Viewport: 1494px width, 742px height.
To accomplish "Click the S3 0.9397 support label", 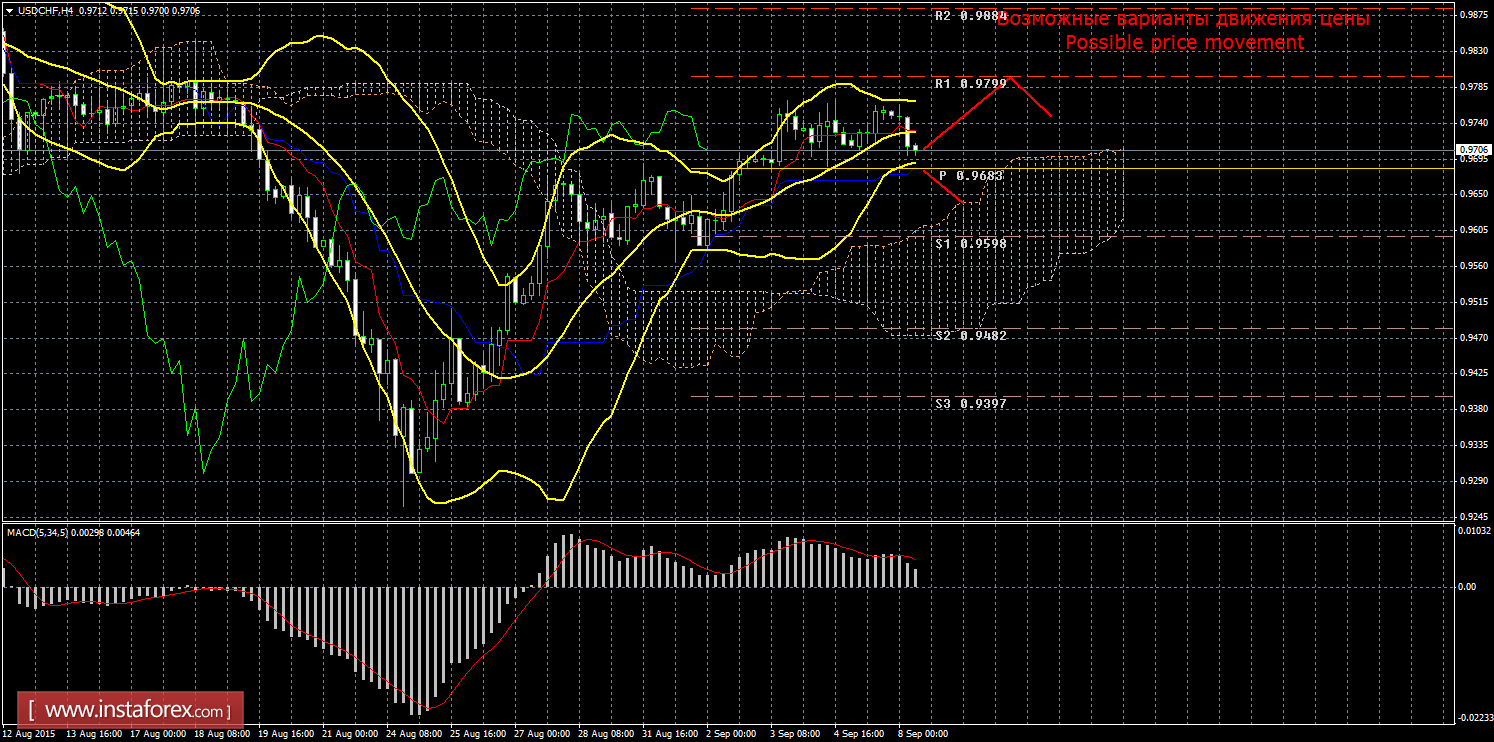I will coord(970,404).
